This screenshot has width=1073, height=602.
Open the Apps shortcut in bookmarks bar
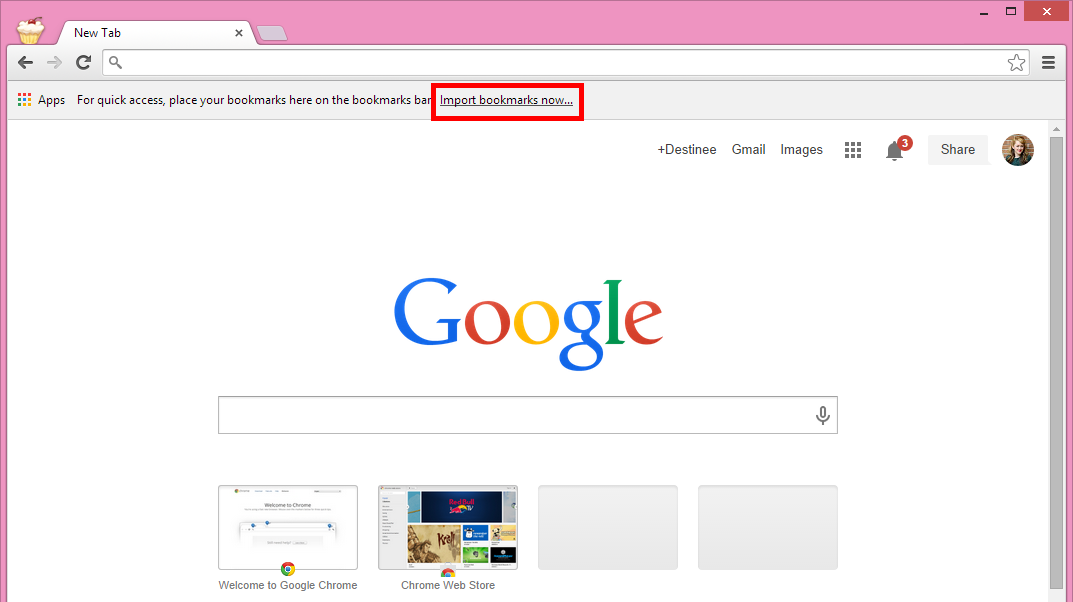[41, 100]
